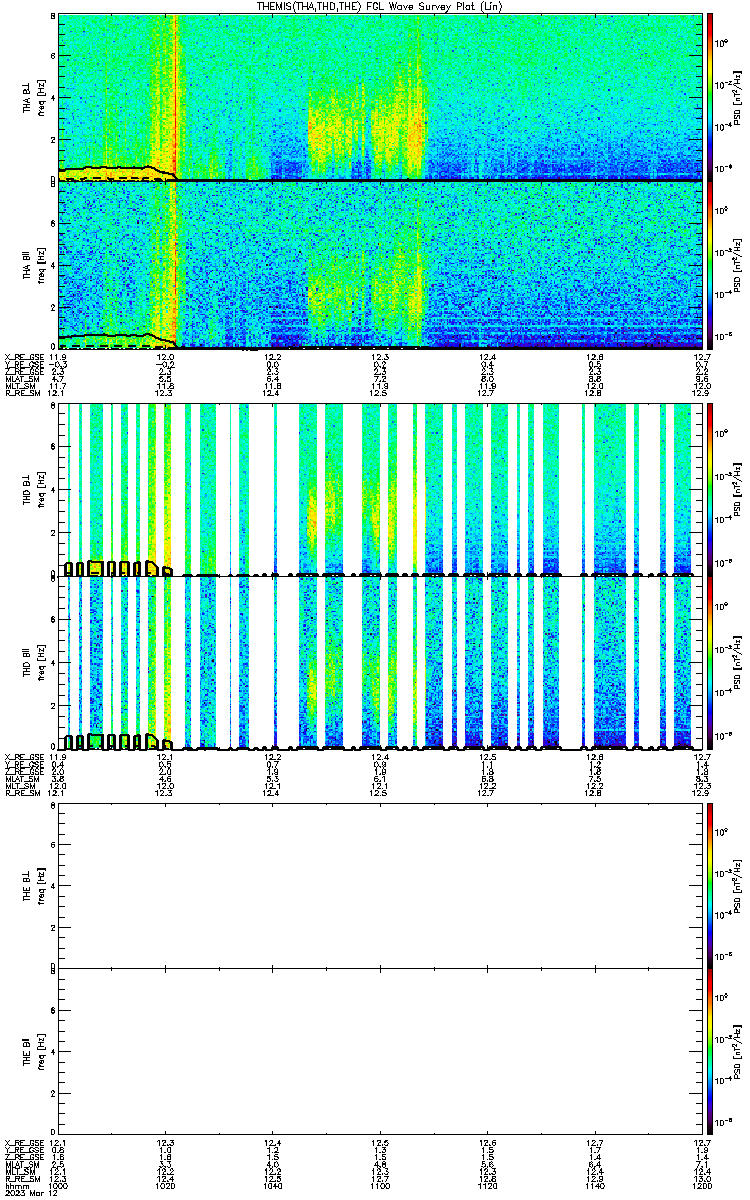Click the THA B-perpendicular PSD color bar

pos(711,96)
